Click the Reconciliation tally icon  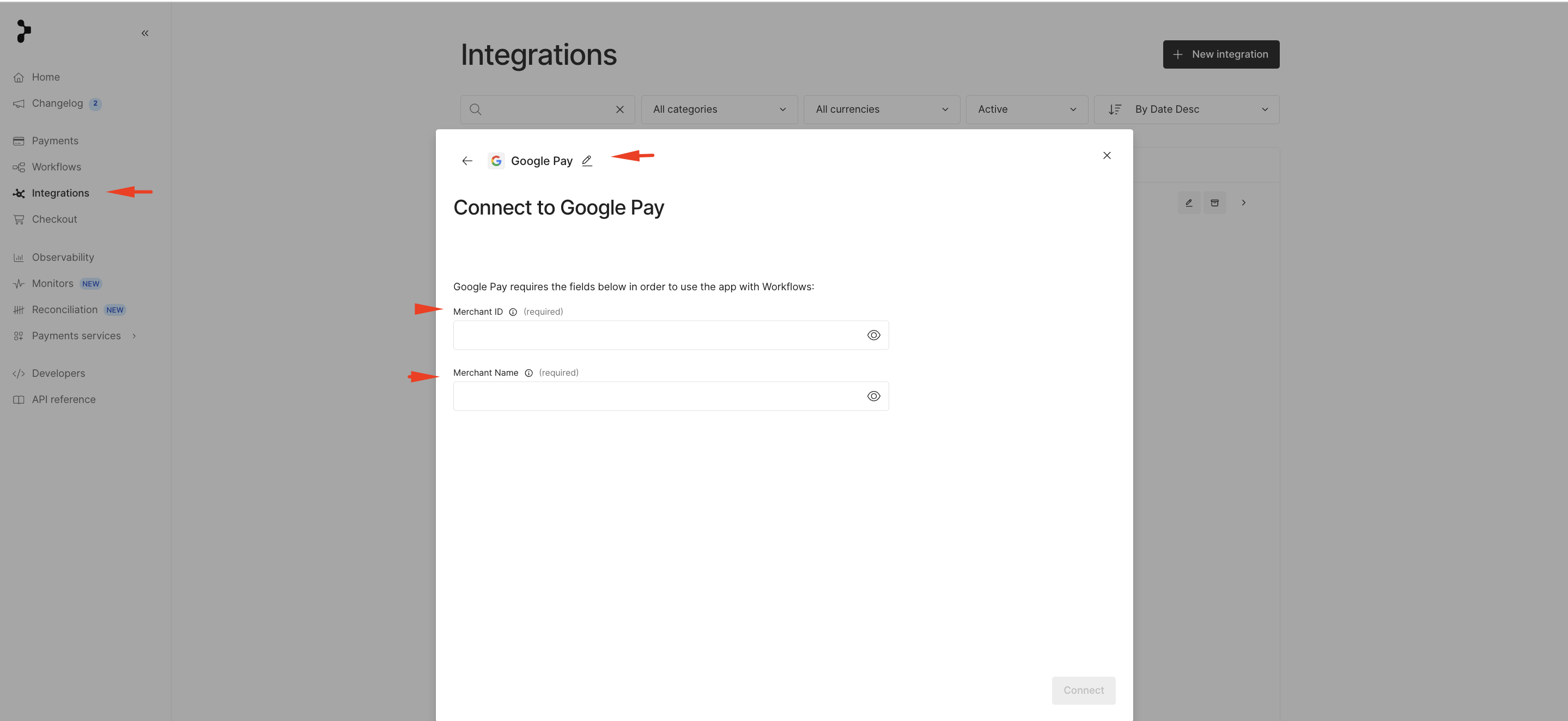pyautogui.click(x=19, y=310)
